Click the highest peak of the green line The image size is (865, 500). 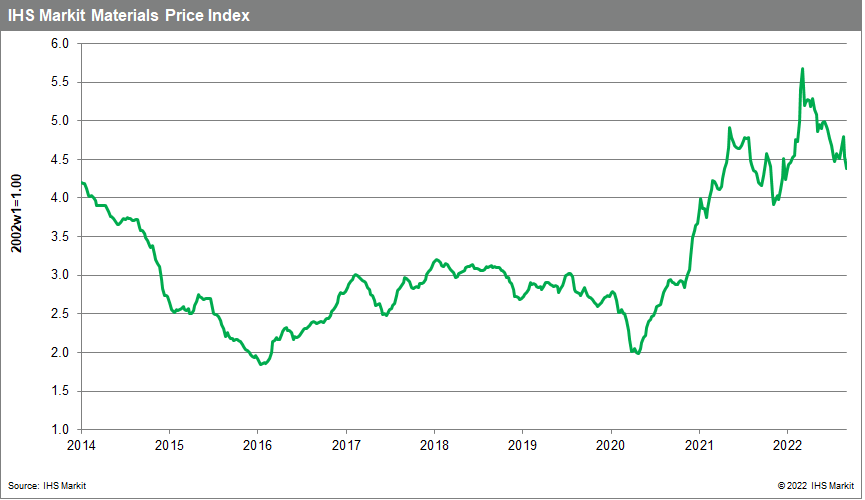click(x=802, y=69)
